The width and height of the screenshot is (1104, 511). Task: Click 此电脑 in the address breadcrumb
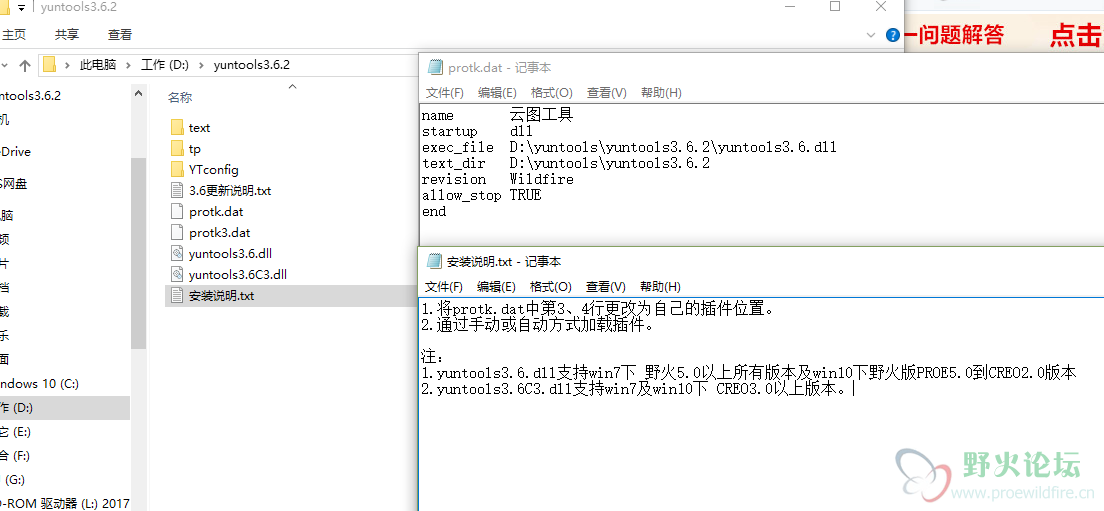(98, 65)
